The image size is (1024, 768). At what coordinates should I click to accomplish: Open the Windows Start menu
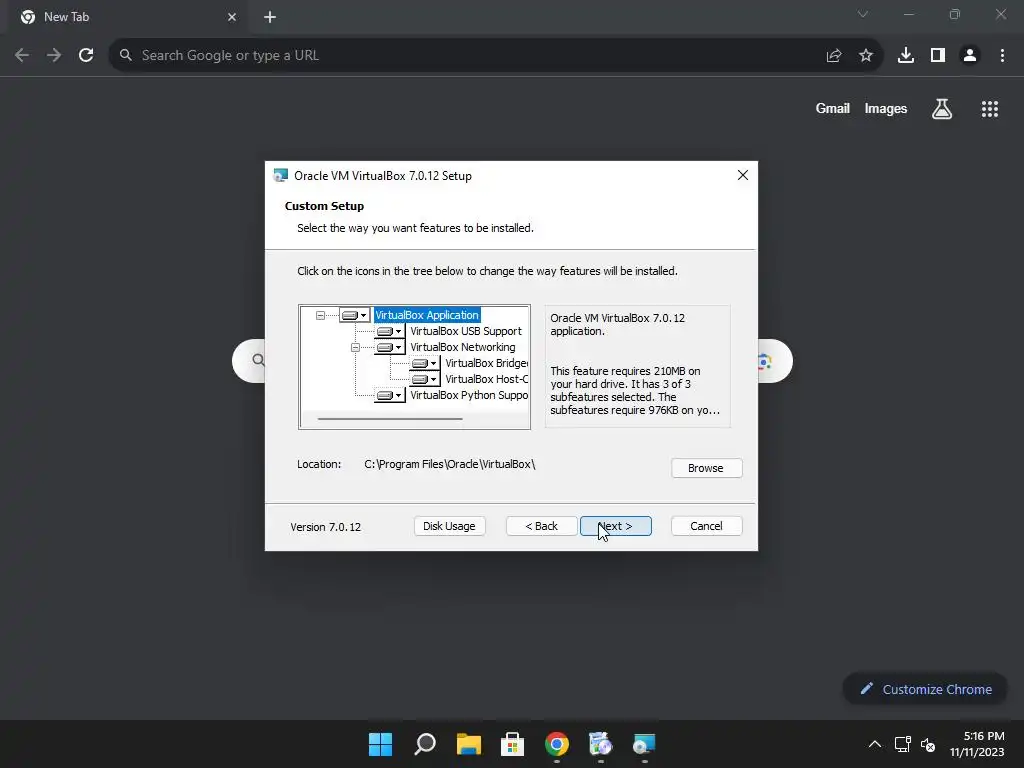click(x=381, y=744)
